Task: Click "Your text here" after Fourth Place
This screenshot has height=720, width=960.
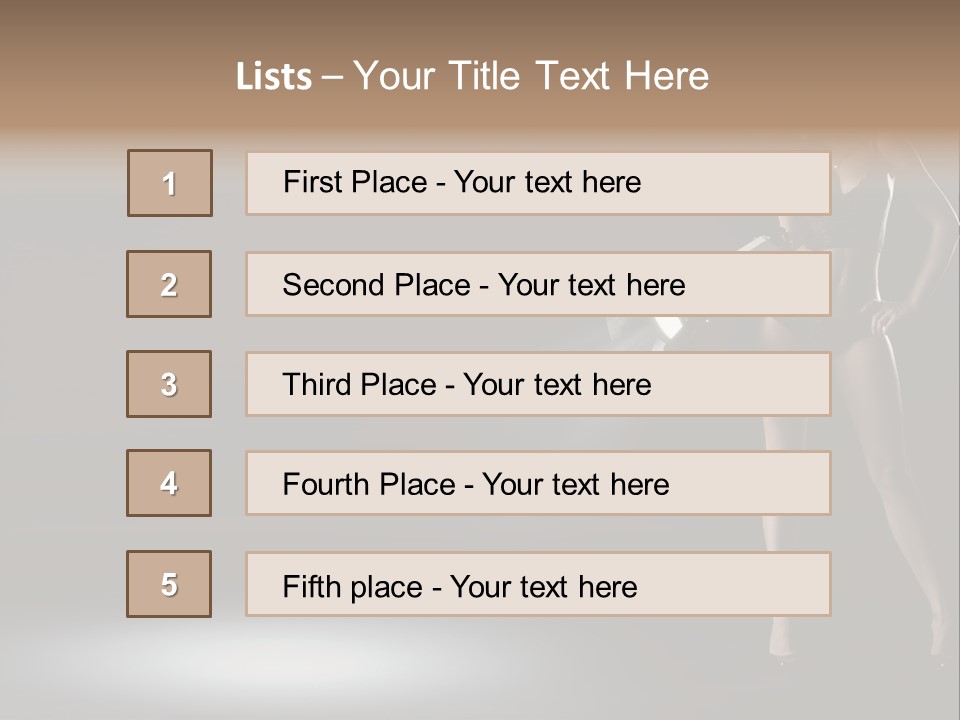Action: pos(576,485)
